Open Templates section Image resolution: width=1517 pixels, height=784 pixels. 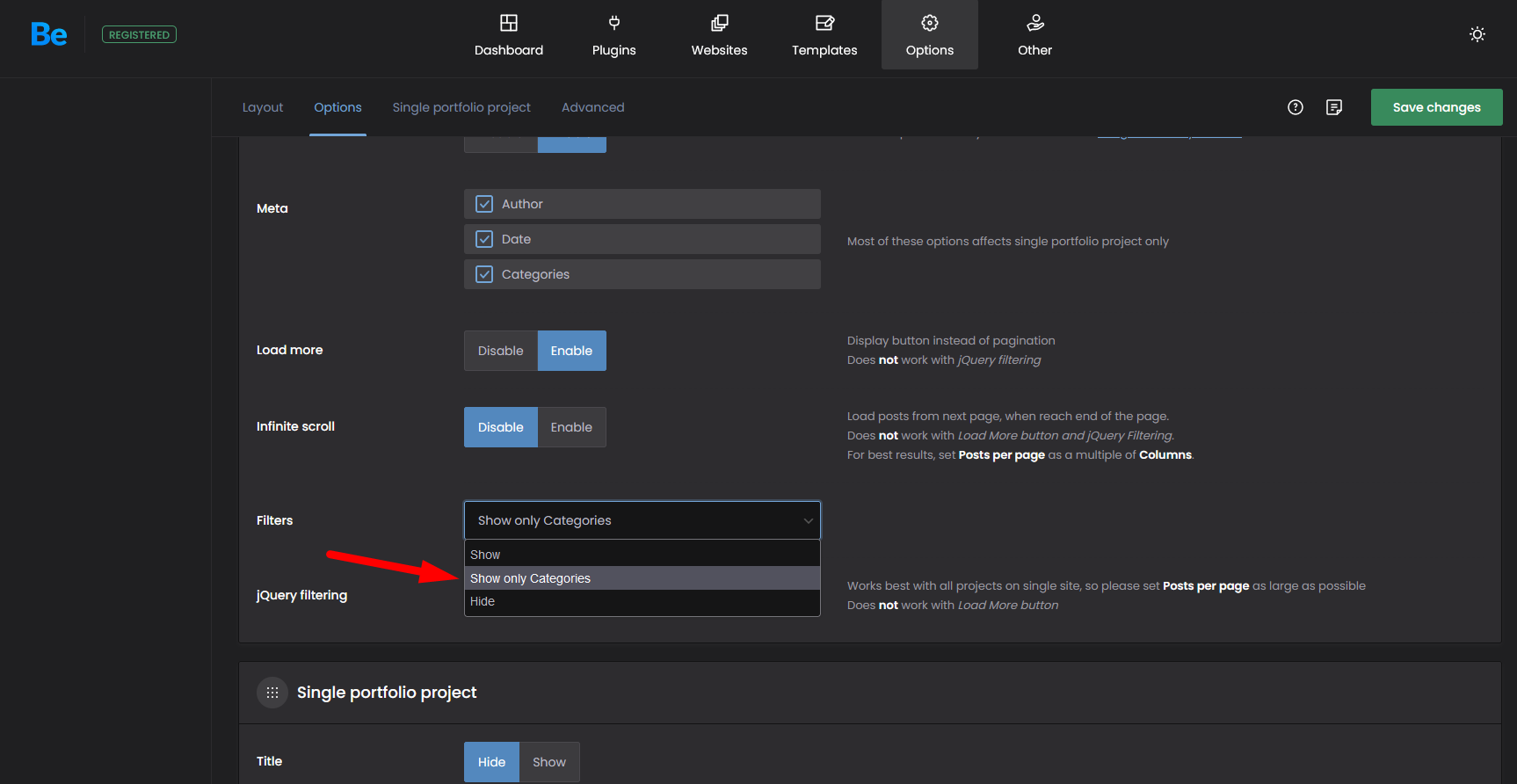tap(824, 35)
